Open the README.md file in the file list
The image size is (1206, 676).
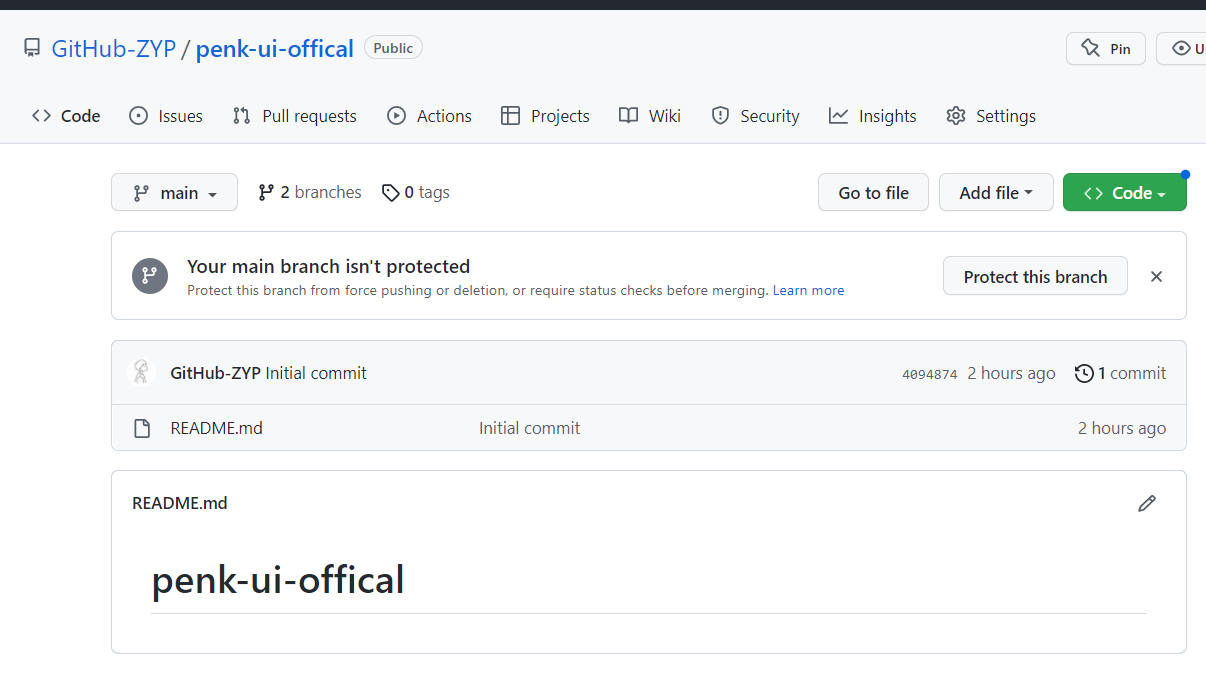click(x=217, y=428)
